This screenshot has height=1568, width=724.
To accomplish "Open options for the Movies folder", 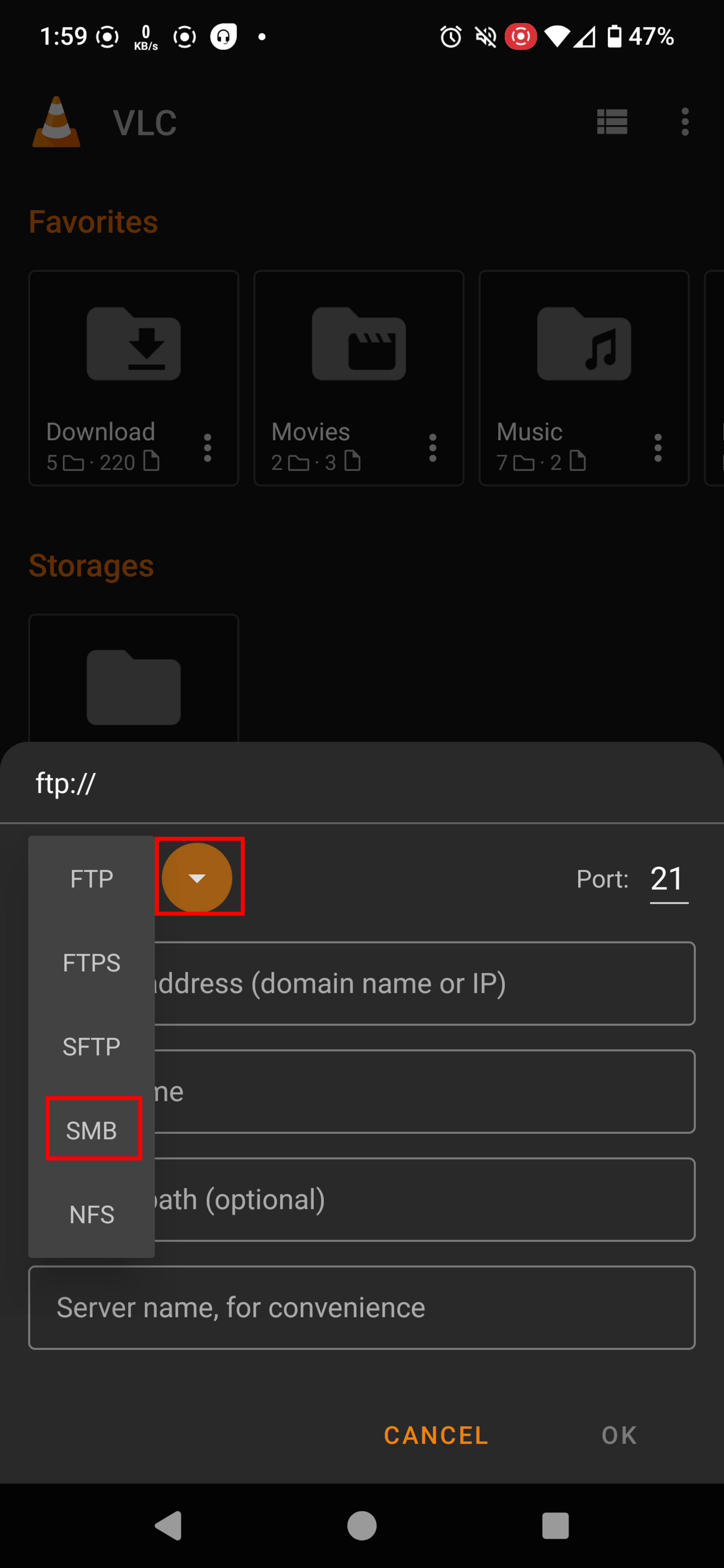I will [433, 448].
